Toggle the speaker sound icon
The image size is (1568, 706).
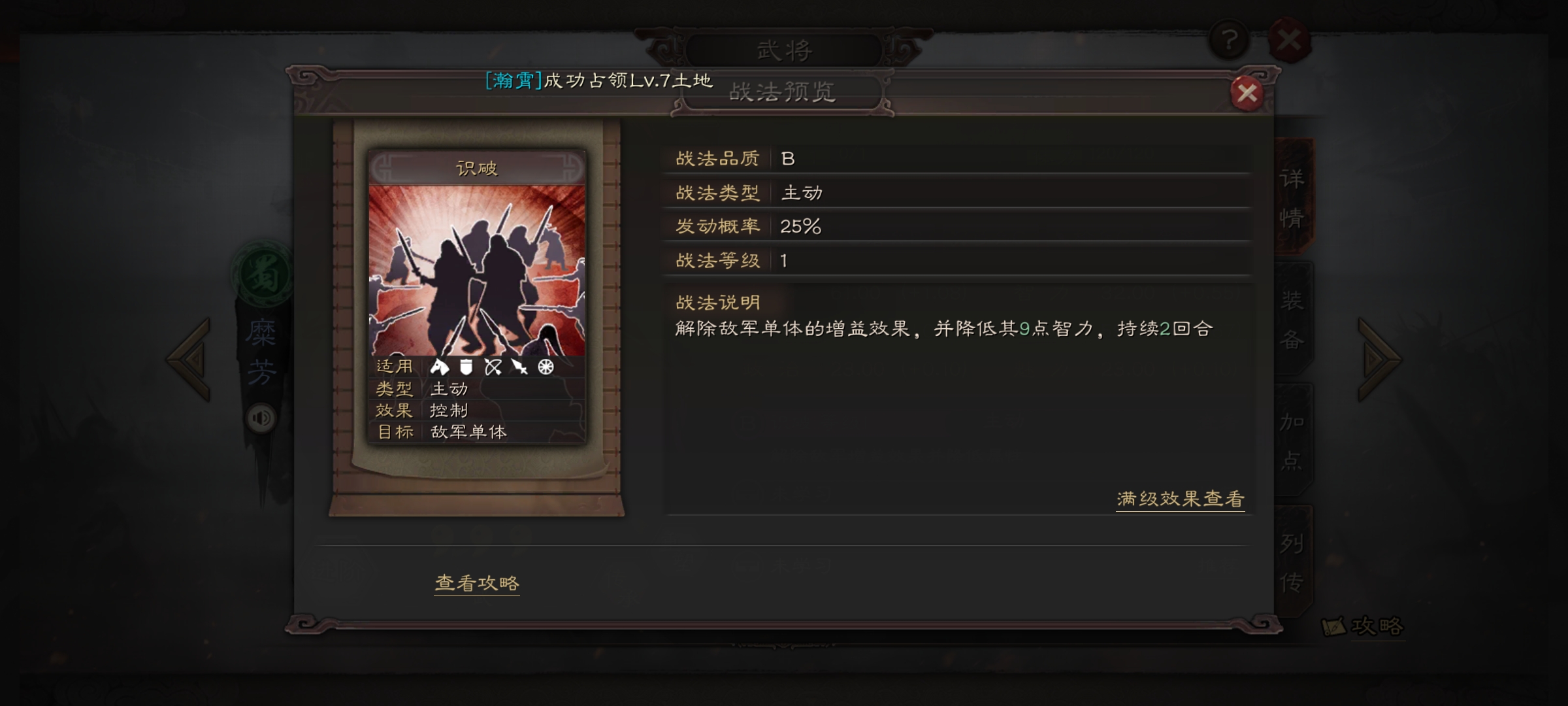coord(261,418)
